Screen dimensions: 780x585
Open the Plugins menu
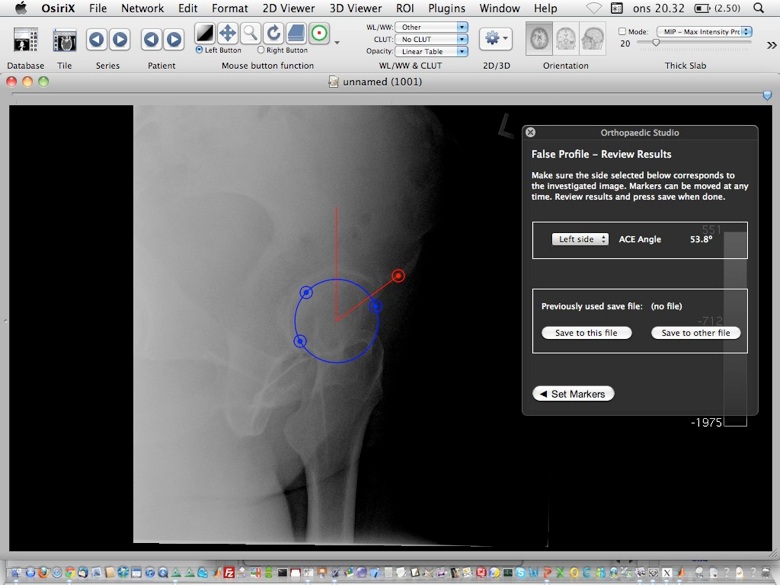point(447,8)
